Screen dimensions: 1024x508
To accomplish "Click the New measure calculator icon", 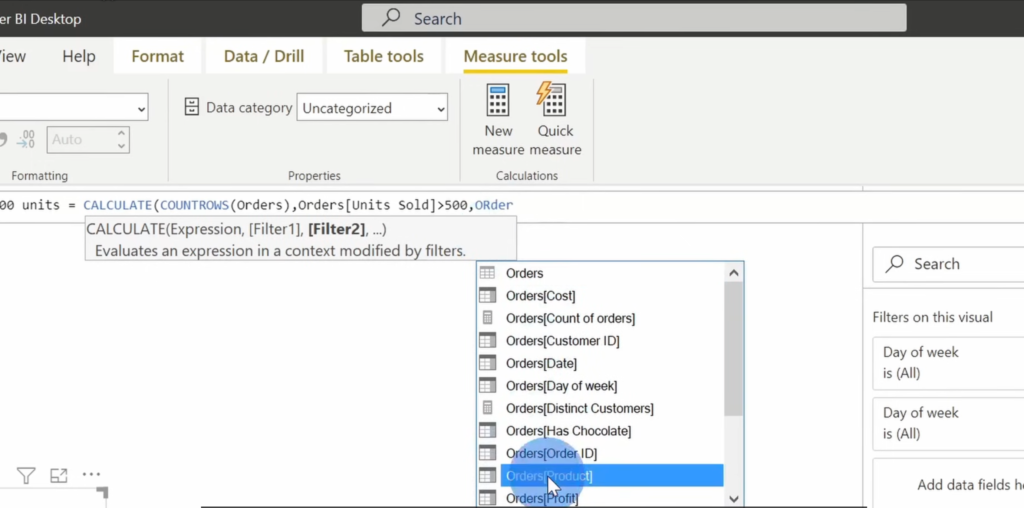I will pos(498,100).
